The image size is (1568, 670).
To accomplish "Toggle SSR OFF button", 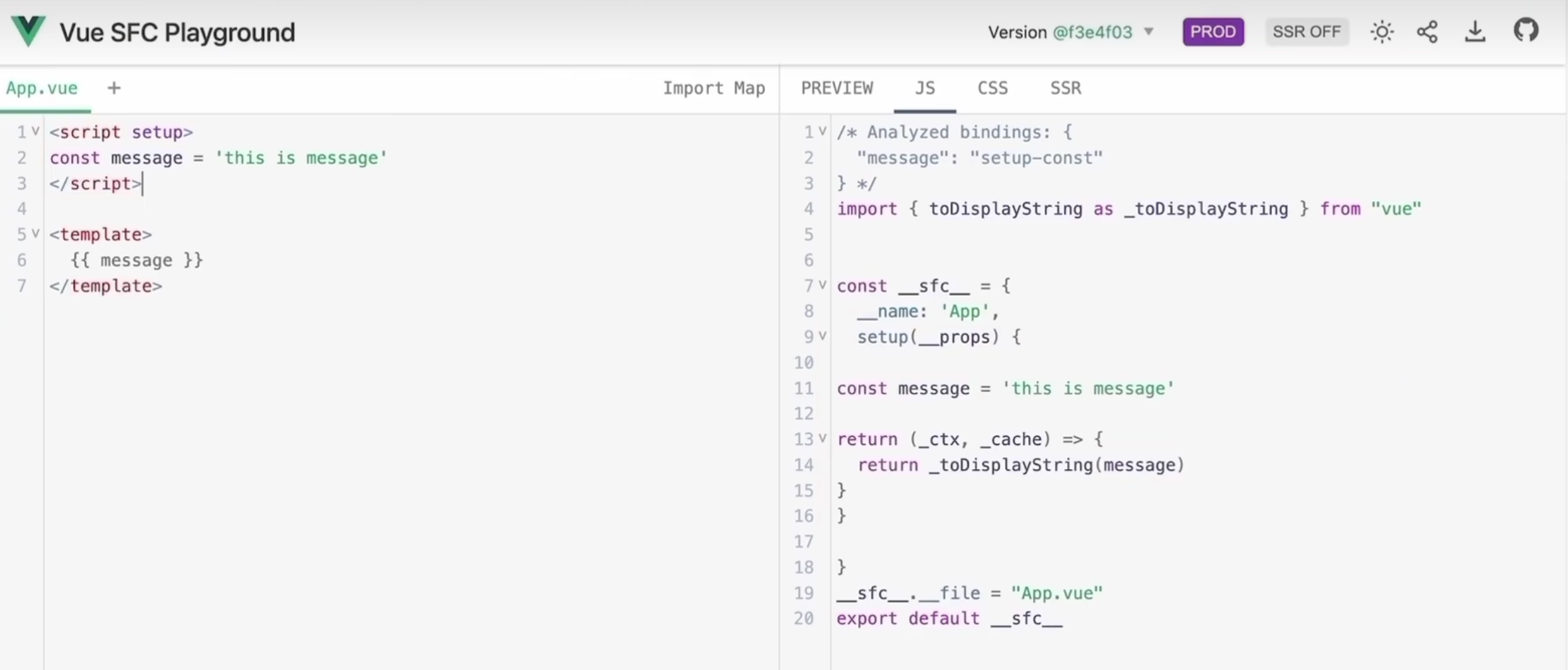I will 1306,32.
